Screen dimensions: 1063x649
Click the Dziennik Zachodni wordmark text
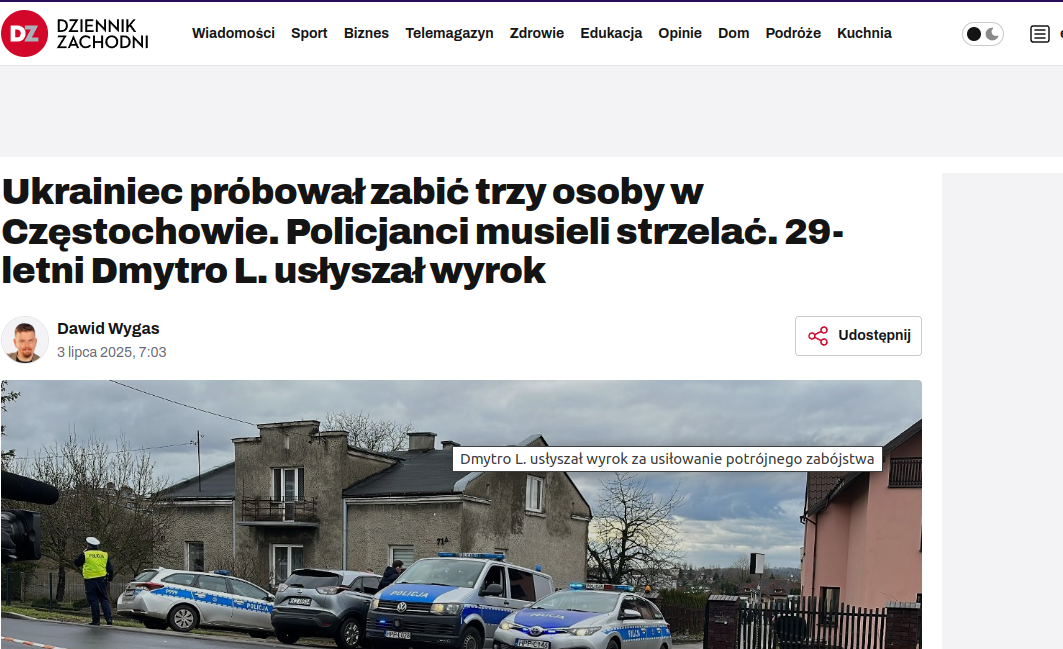coord(102,34)
